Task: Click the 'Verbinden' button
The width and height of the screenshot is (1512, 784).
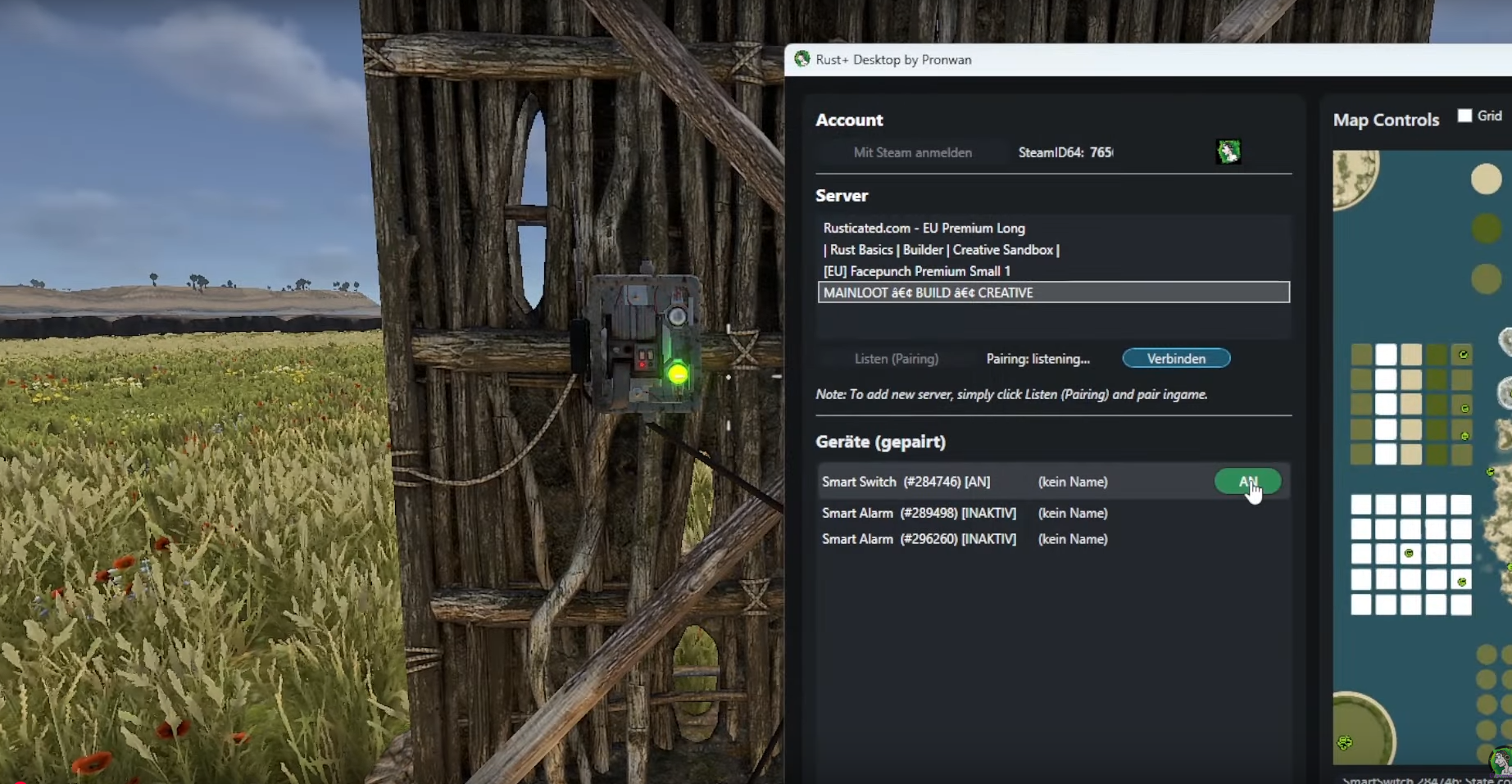Action: (1176, 359)
